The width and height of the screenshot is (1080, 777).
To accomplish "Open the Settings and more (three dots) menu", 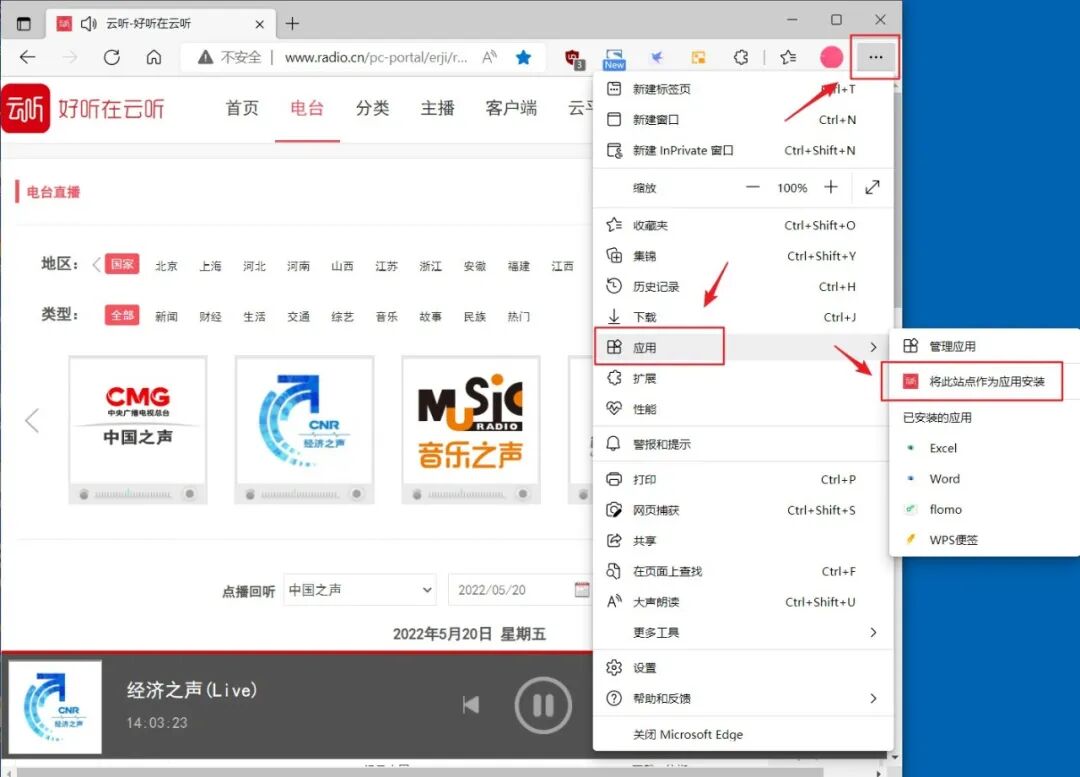I will pyautogui.click(x=875, y=57).
